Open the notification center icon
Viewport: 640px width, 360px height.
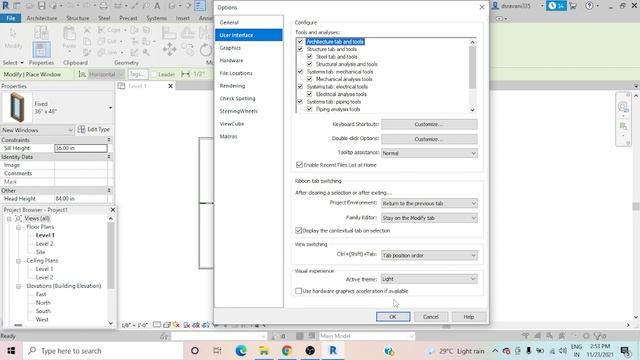click(624, 351)
